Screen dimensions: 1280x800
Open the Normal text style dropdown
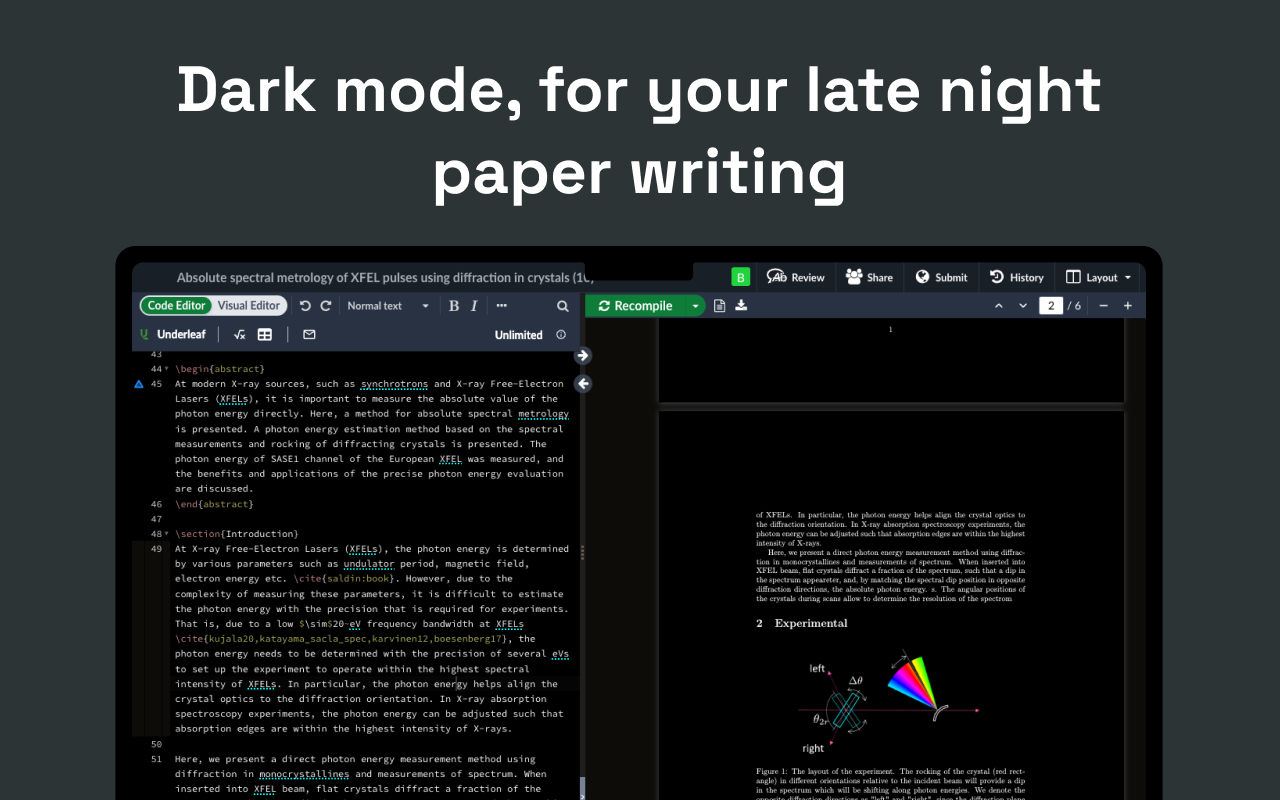(x=390, y=305)
